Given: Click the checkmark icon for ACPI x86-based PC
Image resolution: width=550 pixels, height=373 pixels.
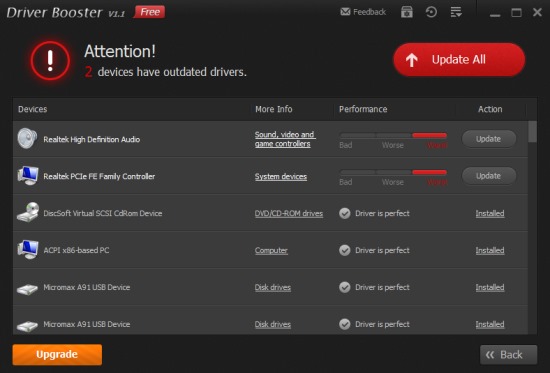Looking at the screenshot, I should [345, 250].
